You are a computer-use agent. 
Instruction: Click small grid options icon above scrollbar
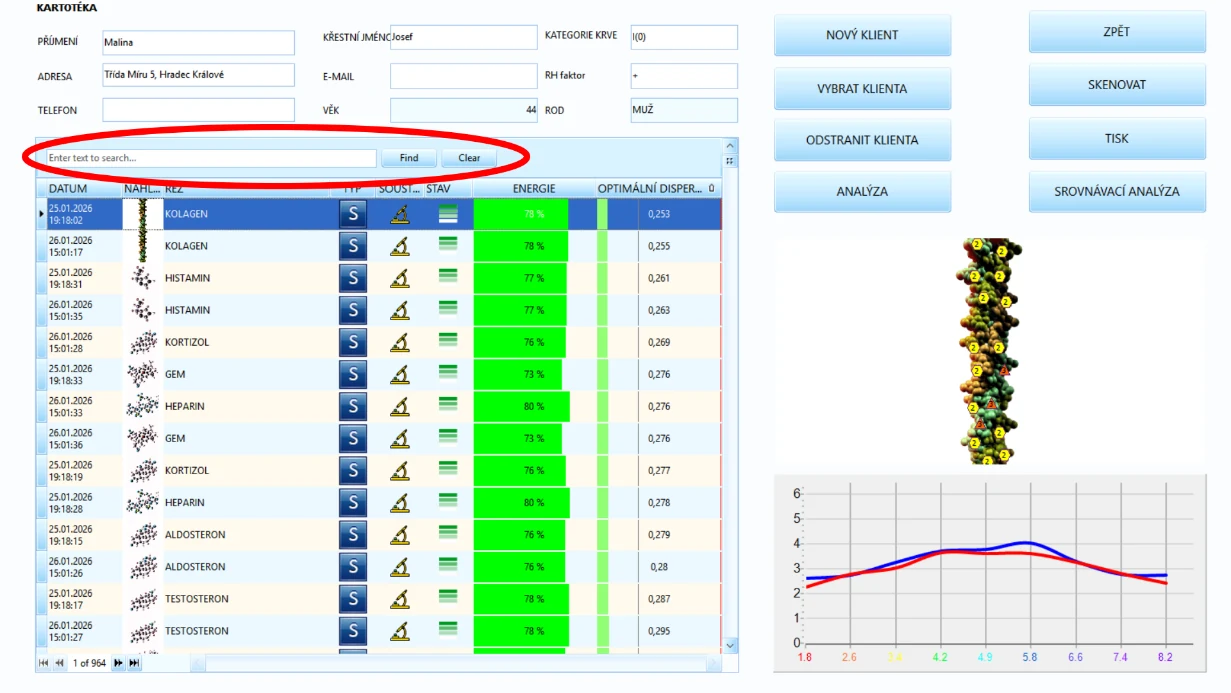coord(730,161)
